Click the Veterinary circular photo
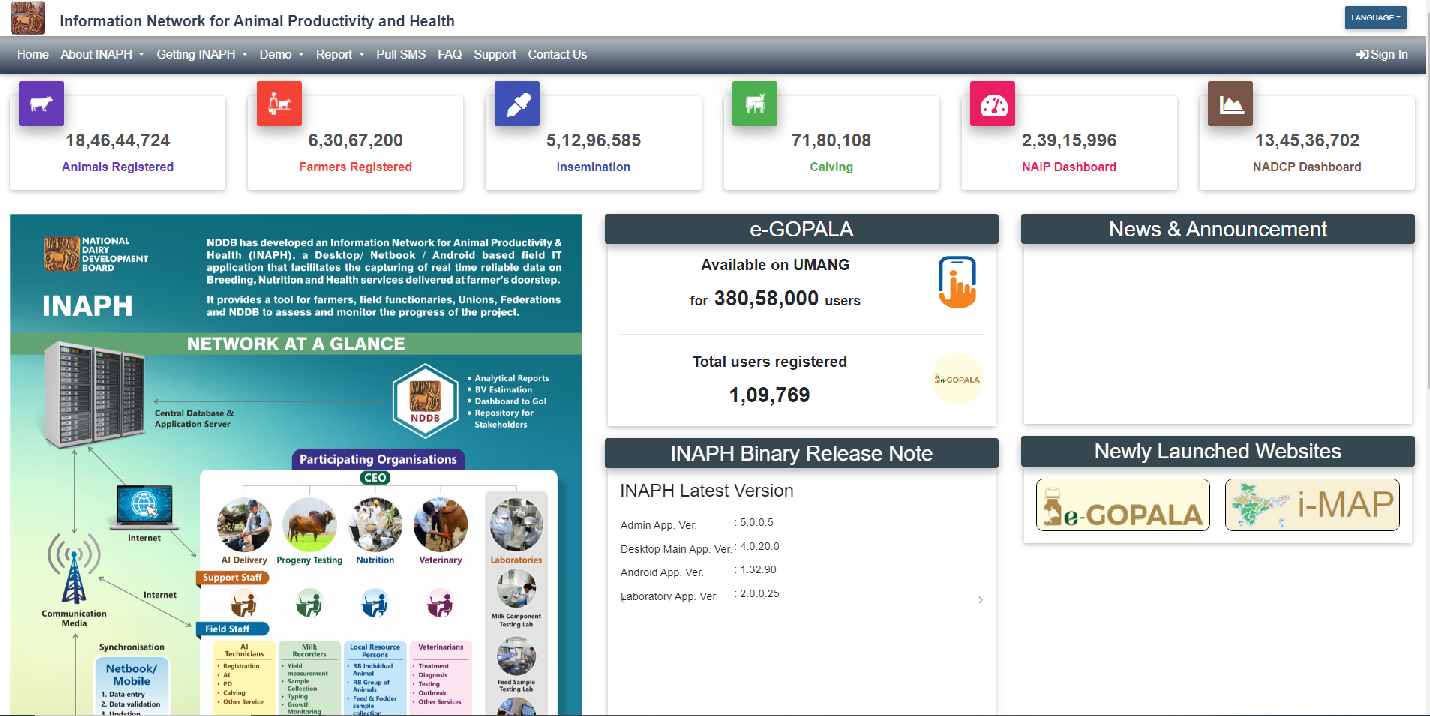 [441, 525]
